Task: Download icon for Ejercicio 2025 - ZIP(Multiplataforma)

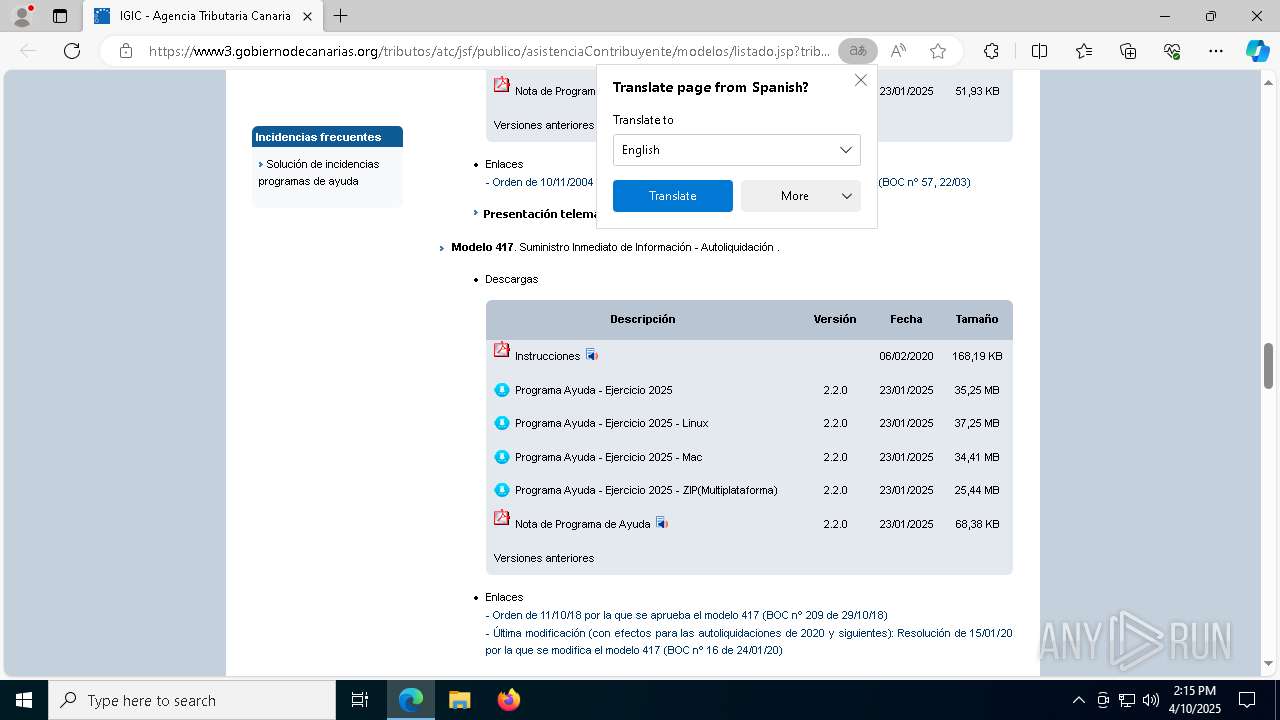Action: 502,490
